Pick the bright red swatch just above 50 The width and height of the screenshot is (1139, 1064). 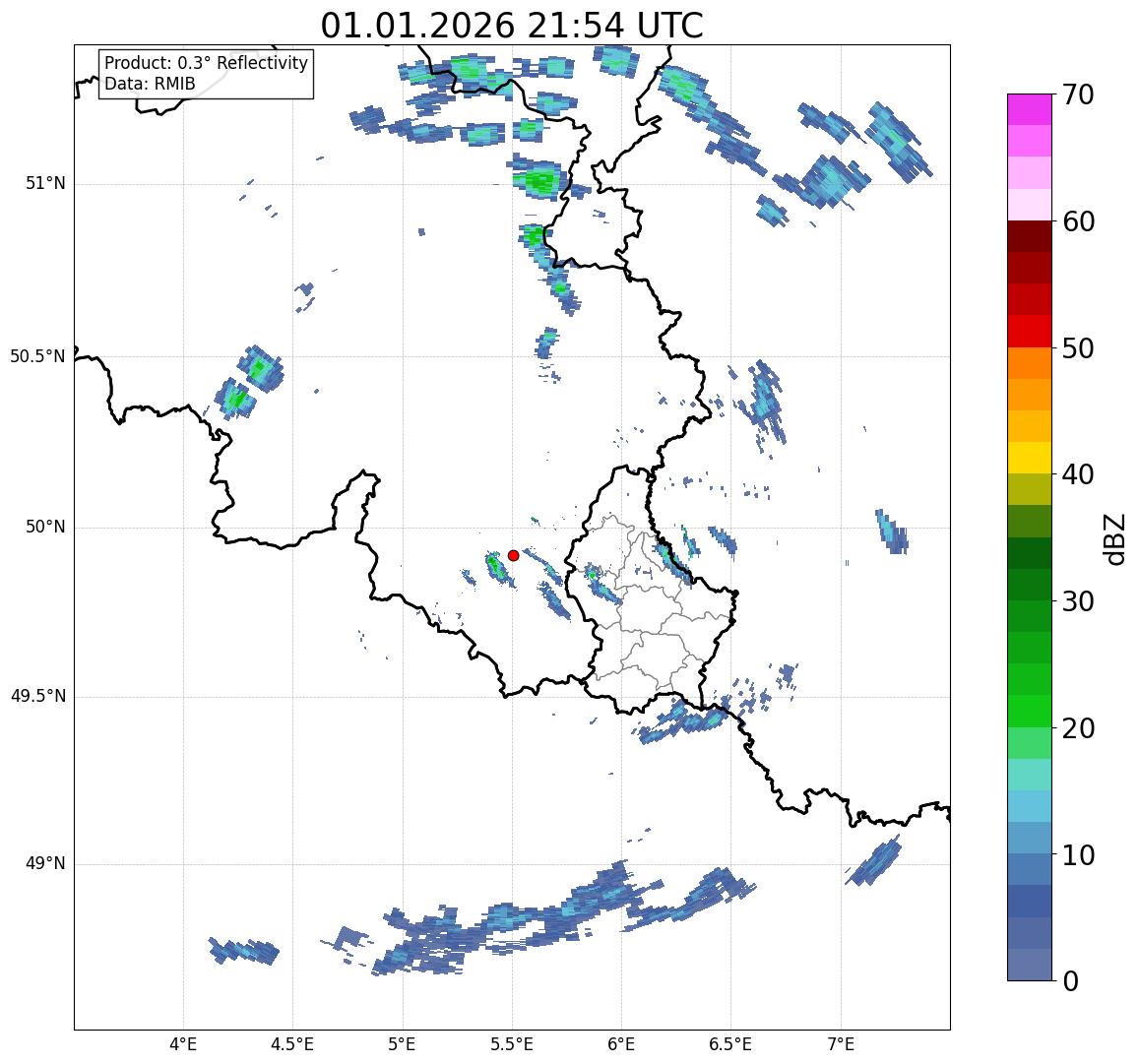point(1030,331)
